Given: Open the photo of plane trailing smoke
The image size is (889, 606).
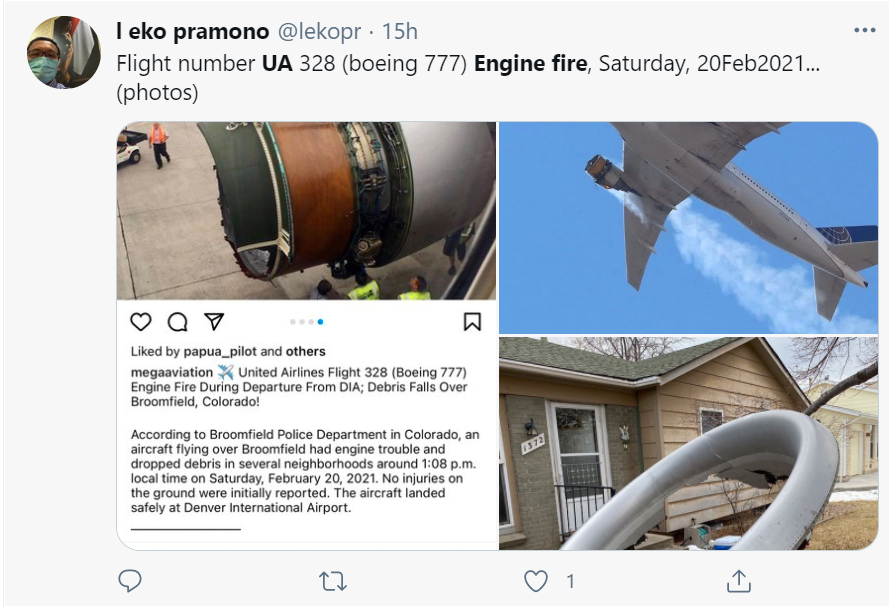Looking at the screenshot, I should 688,227.
